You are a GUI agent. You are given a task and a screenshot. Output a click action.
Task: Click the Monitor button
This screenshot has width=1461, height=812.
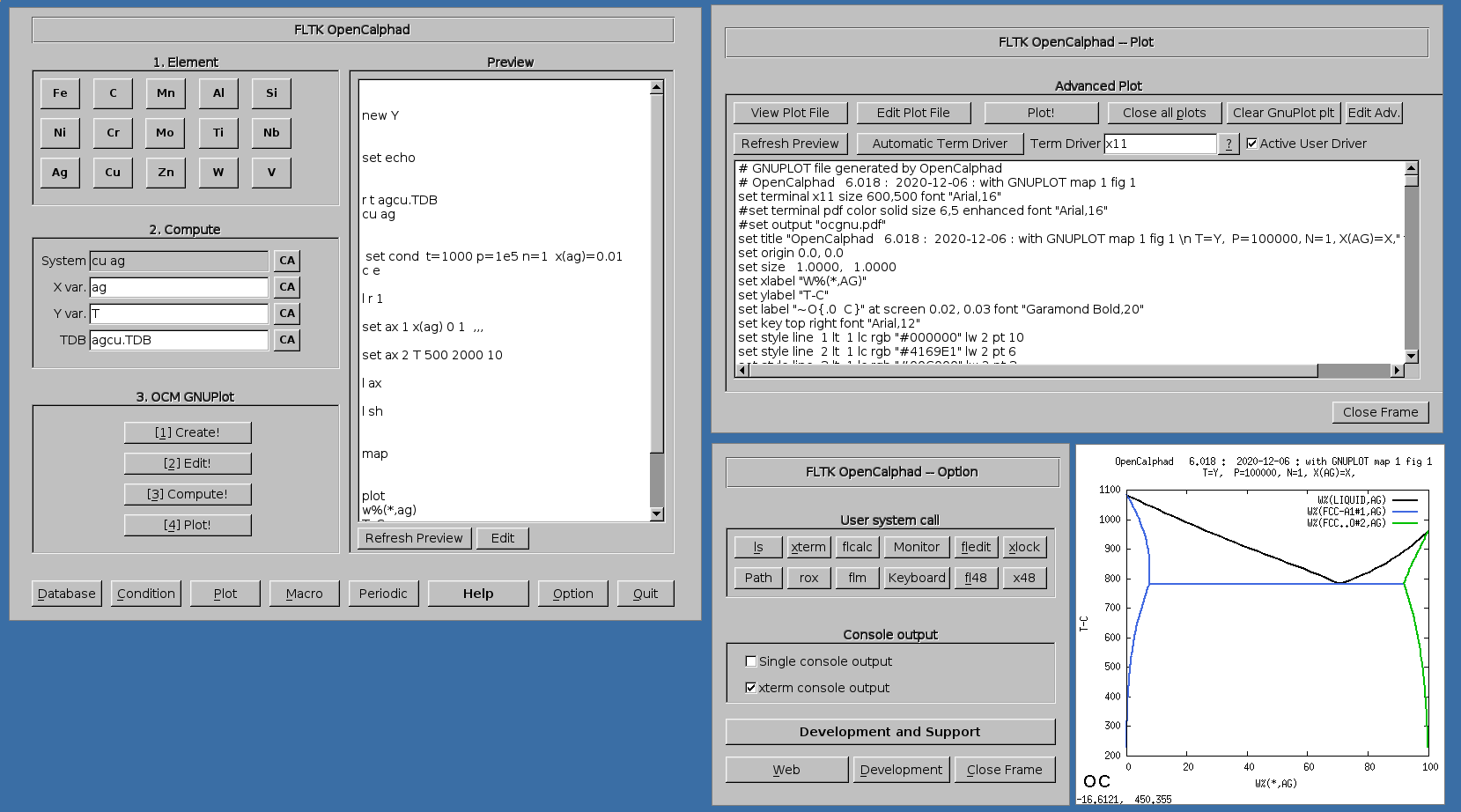pos(917,547)
